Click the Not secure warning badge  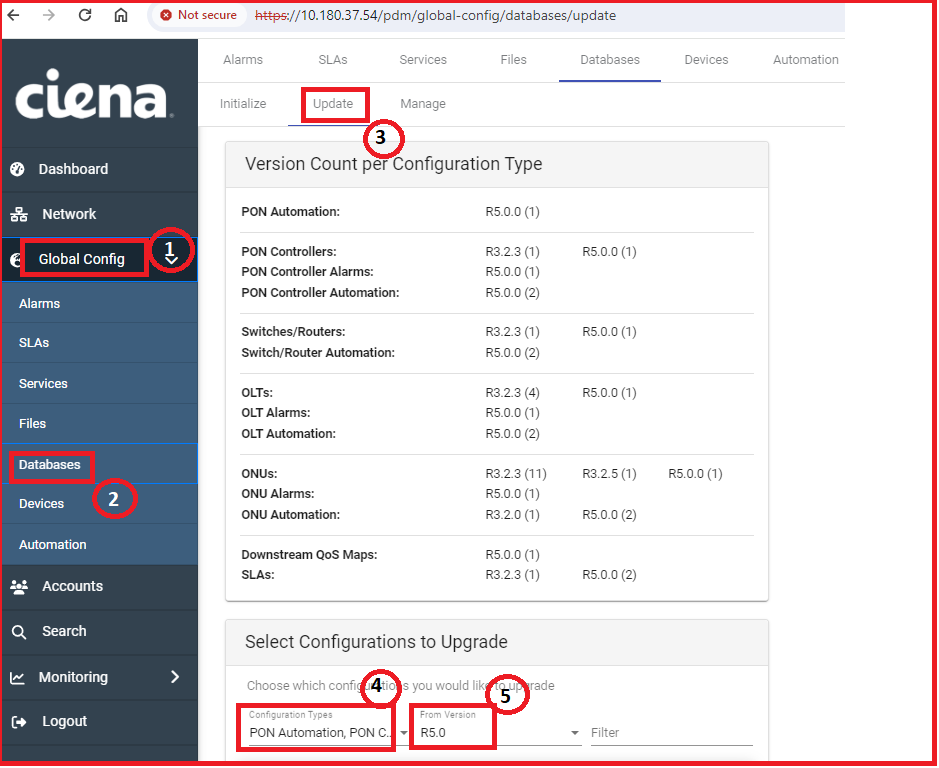coord(198,15)
